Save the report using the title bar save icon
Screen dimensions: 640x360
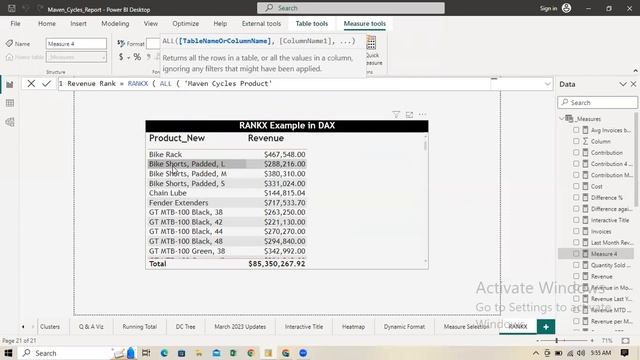[x=12, y=9]
